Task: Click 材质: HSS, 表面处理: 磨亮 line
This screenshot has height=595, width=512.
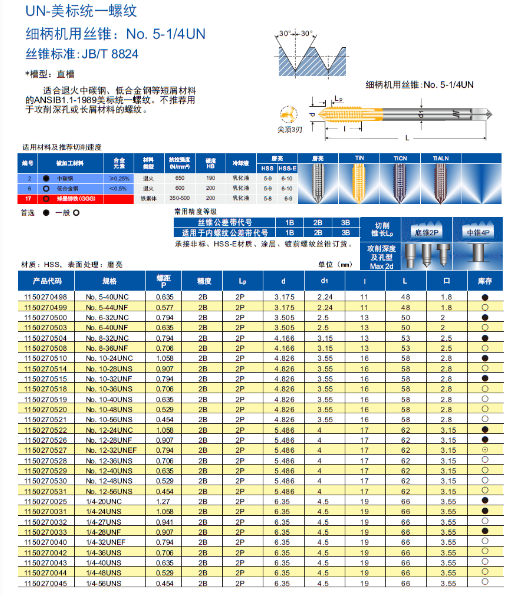Action: (72, 264)
